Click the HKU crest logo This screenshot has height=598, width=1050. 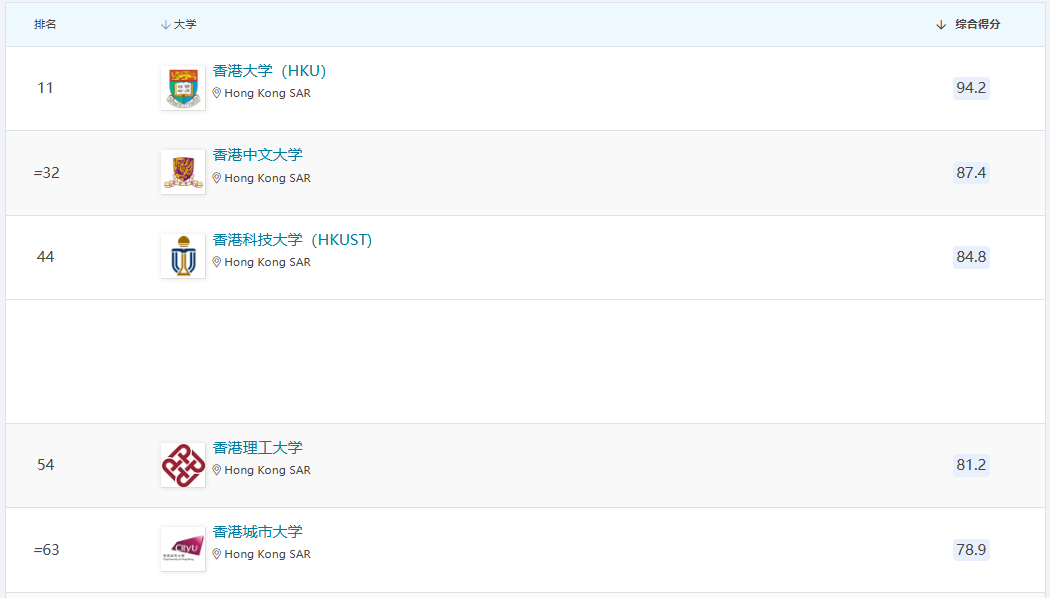(183, 88)
